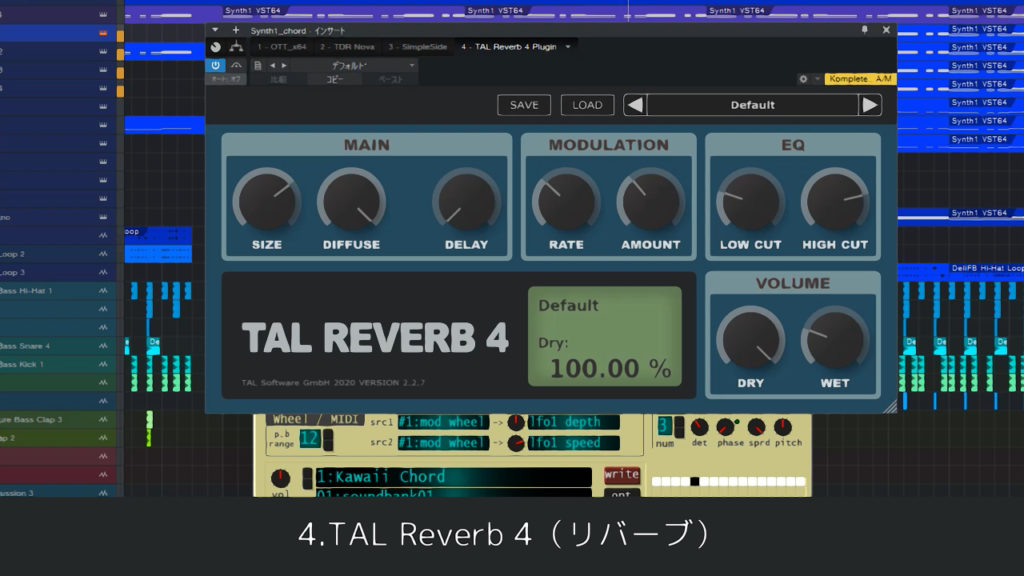Click the コピー copy button
Image resolution: width=1024 pixels, height=576 pixels.
(334, 79)
